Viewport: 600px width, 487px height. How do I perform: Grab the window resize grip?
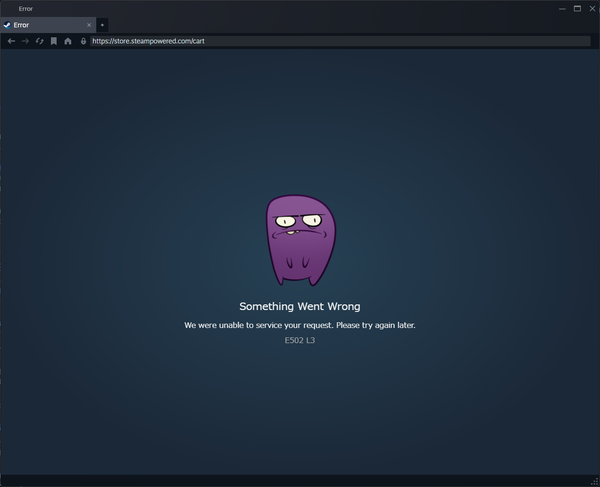click(595, 482)
